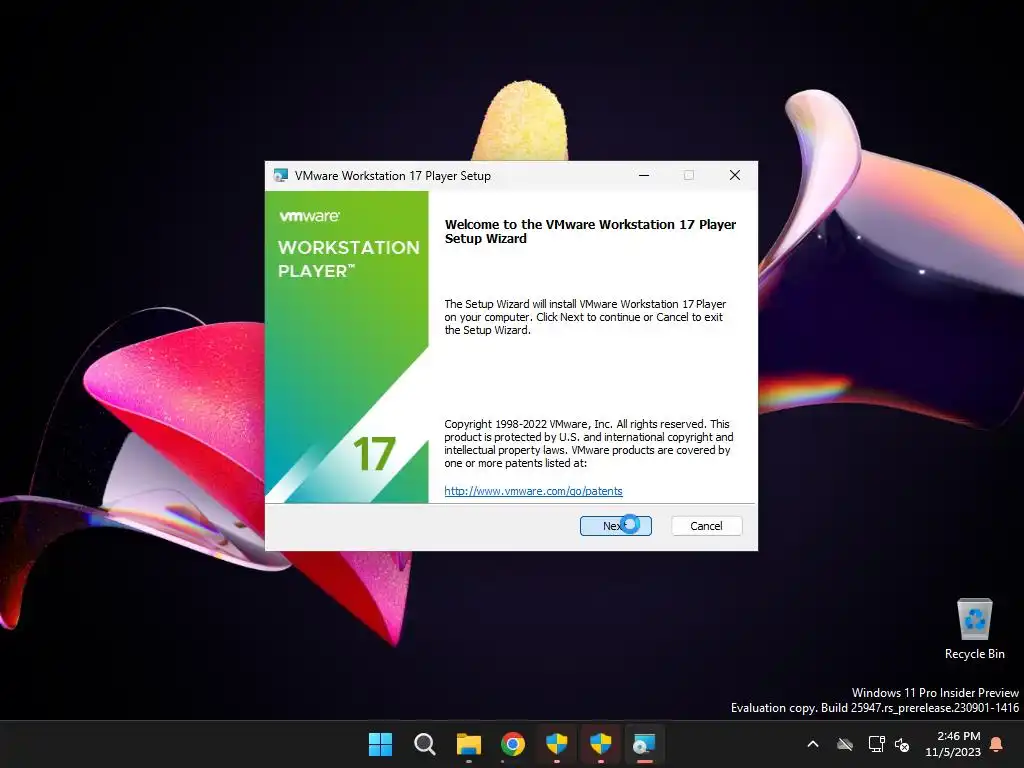Image resolution: width=1024 pixels, height=768 pixels.
Task: Open the Recycle Bin desktop icon
Action: (x=974, y=629)
